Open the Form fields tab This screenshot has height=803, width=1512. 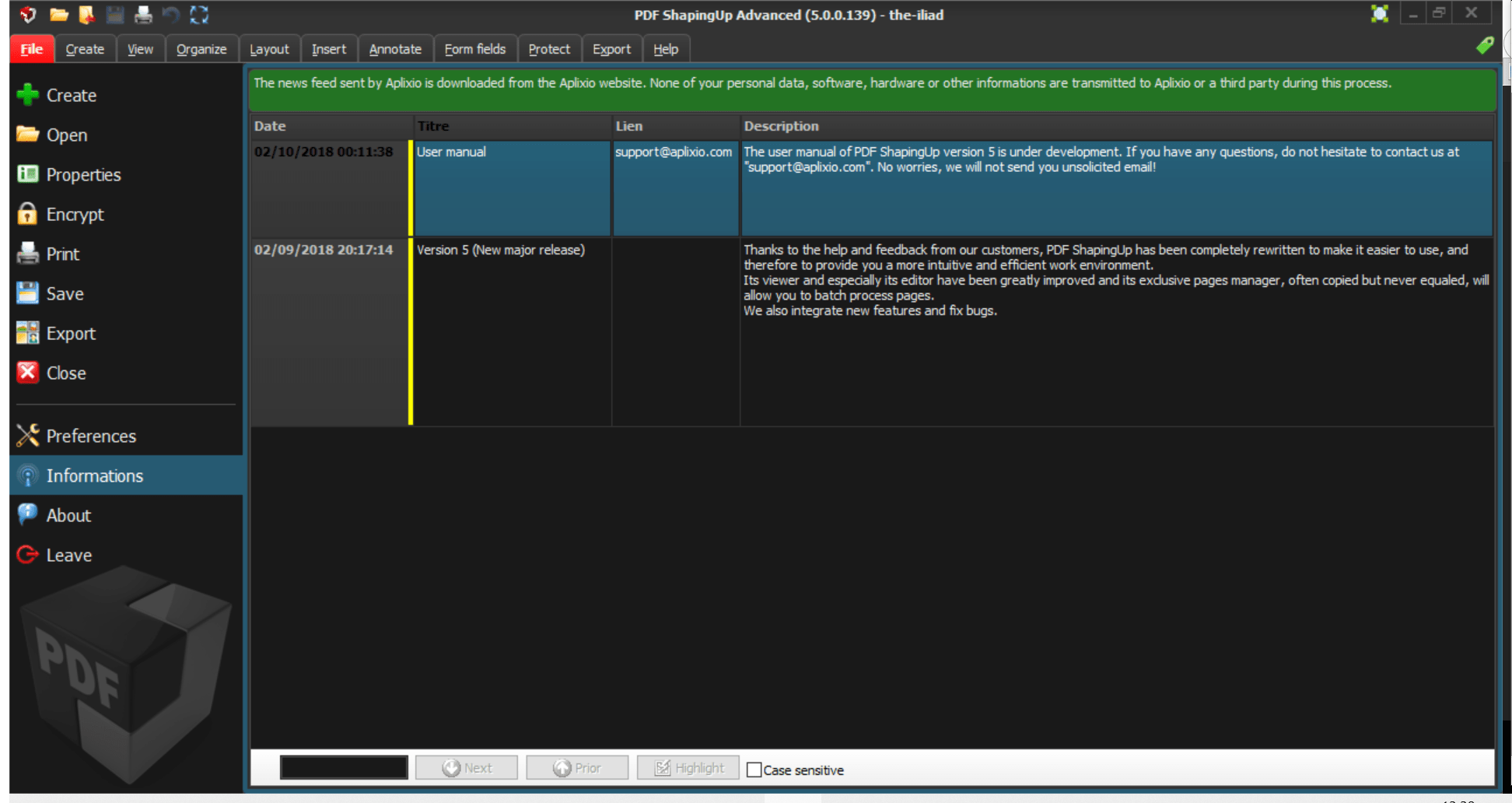(475, 49)
